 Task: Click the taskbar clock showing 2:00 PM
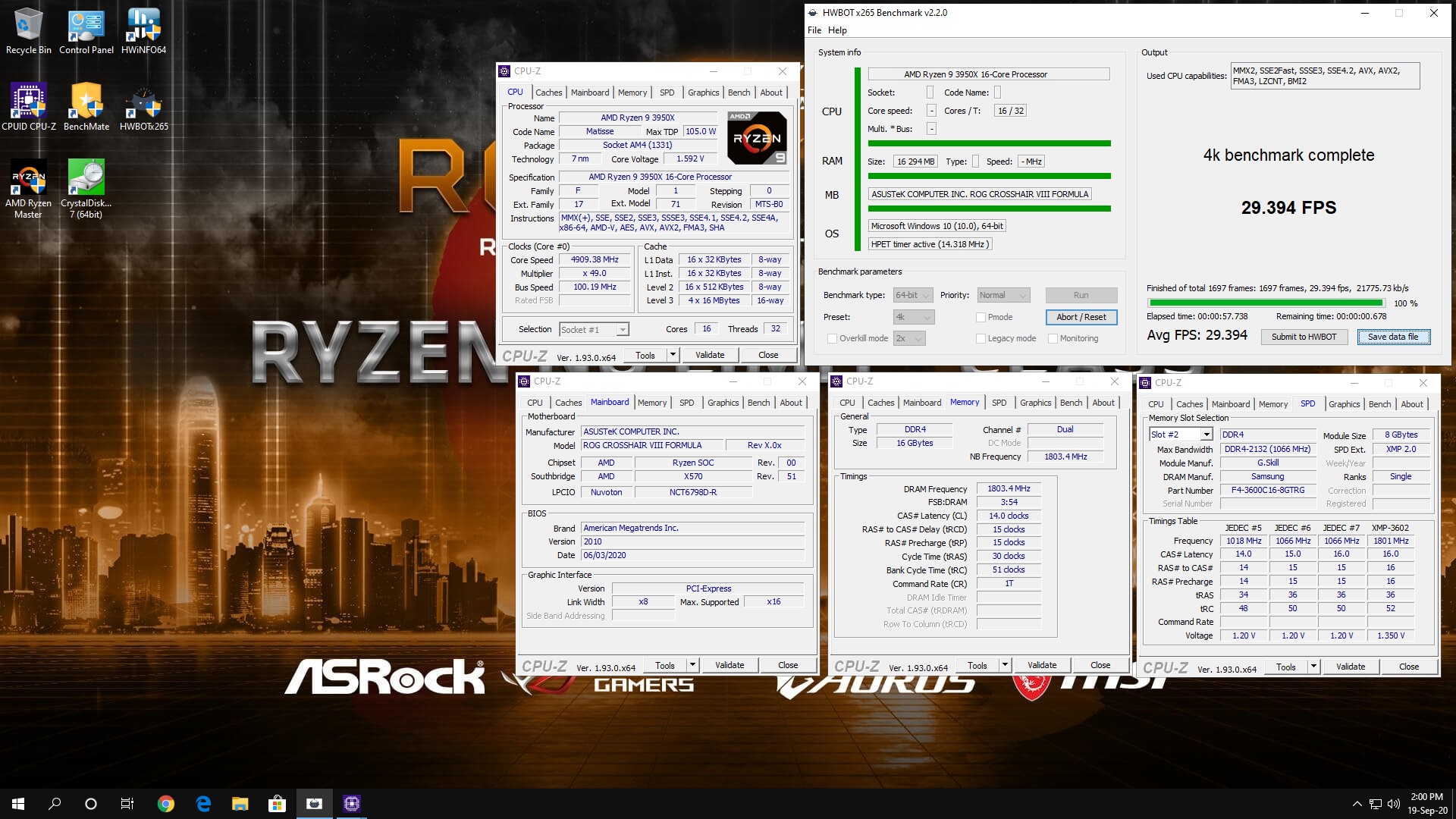coord(1427,804)
